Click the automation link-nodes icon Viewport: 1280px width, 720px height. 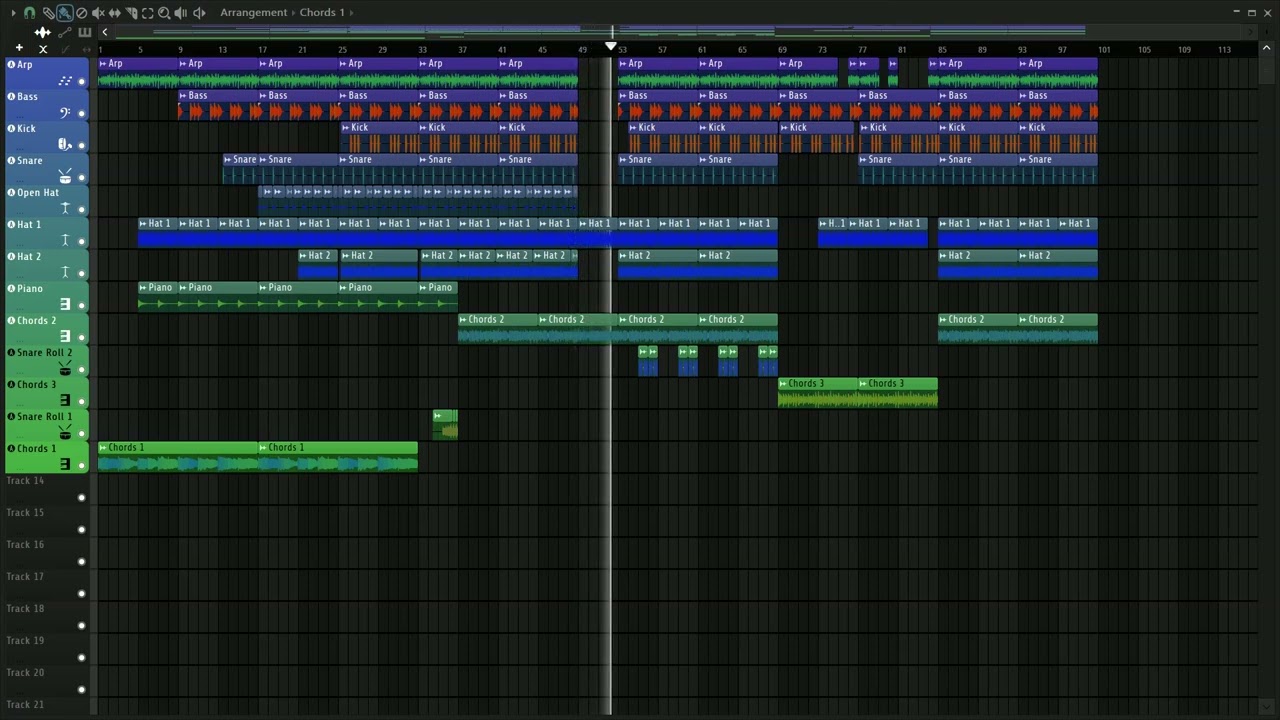click(65, 32)
